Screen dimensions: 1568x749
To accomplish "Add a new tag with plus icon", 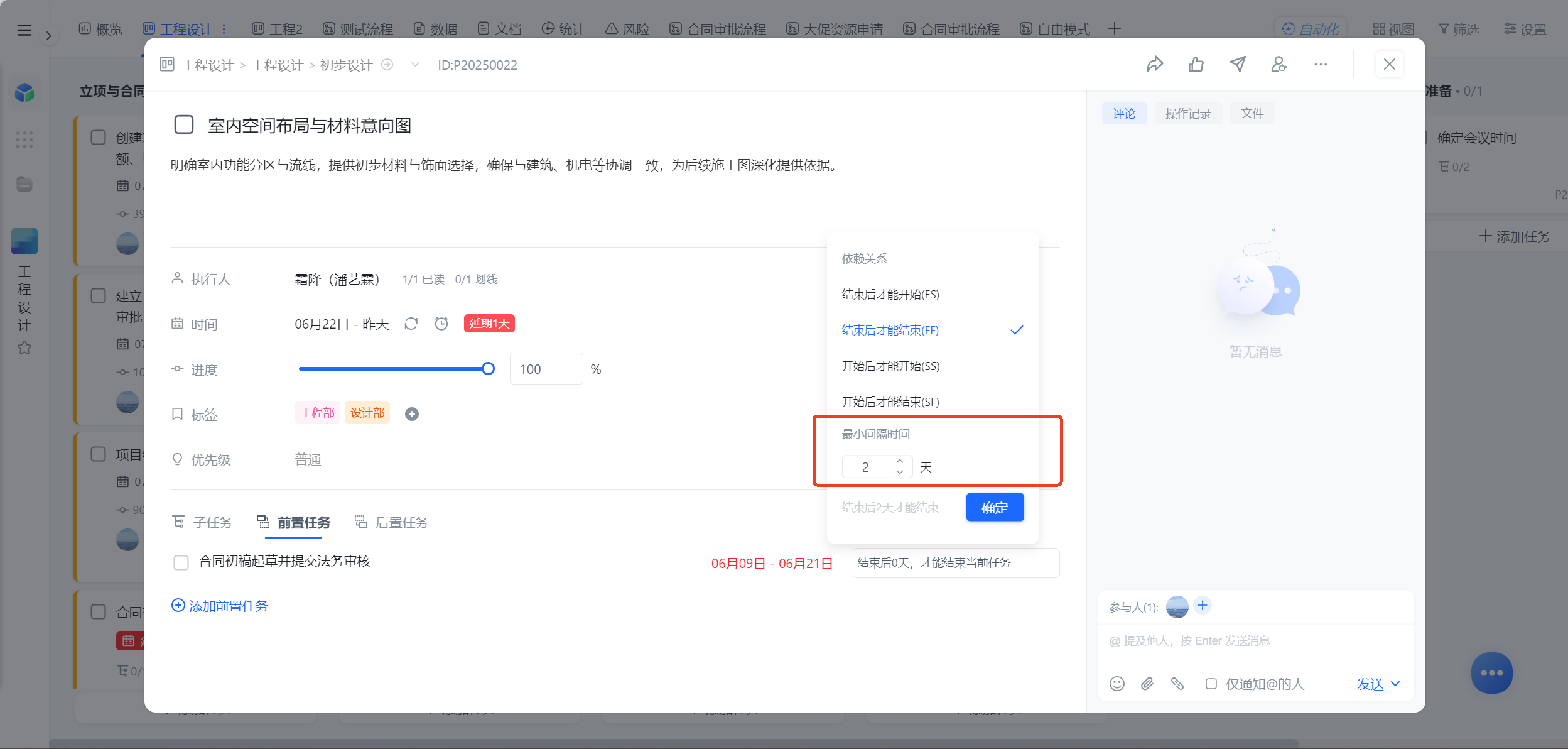I will click(x=412, y=413).
